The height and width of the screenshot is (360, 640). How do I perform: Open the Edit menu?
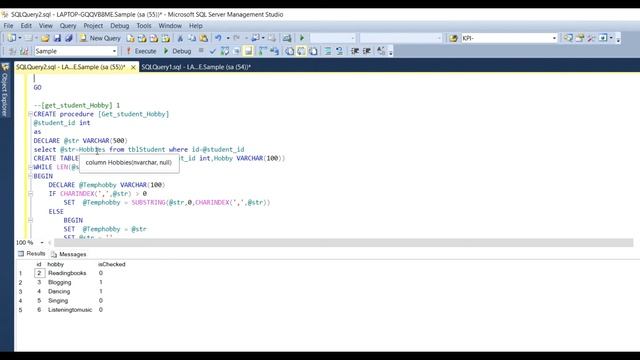tap(26, 26)
